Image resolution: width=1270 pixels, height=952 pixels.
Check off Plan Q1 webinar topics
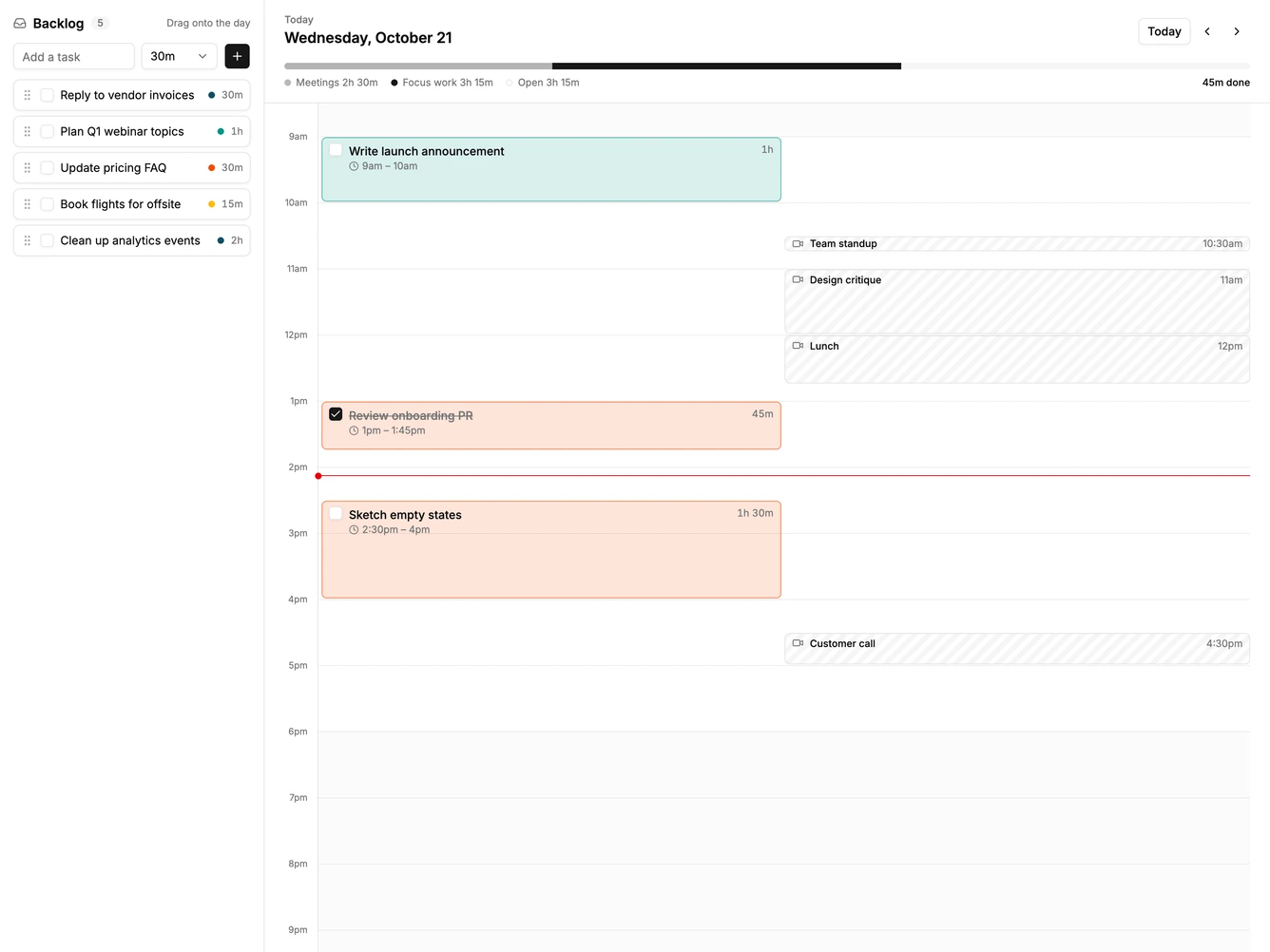click(x=47, y=131)
